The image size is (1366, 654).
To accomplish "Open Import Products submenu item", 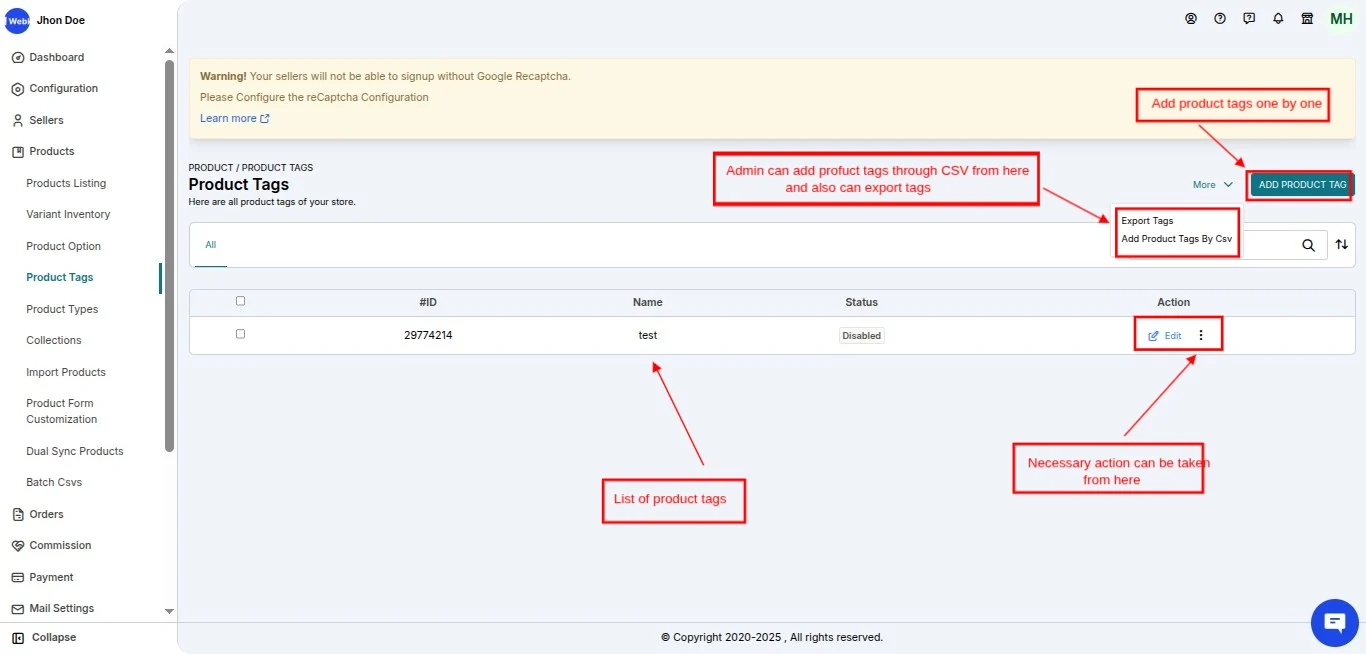I will 66,373.
